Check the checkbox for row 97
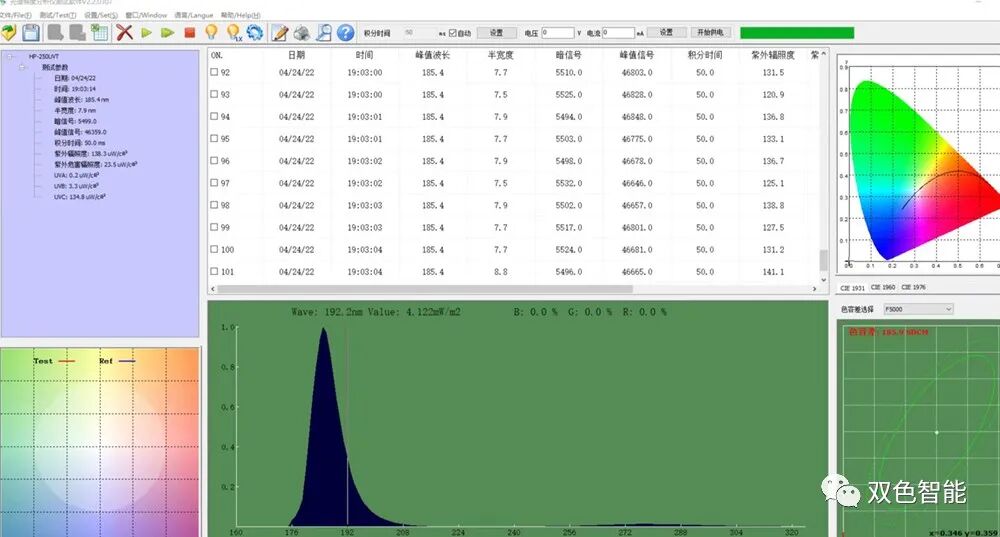The width and height of the screenshot is (1000, 537). 214,183
